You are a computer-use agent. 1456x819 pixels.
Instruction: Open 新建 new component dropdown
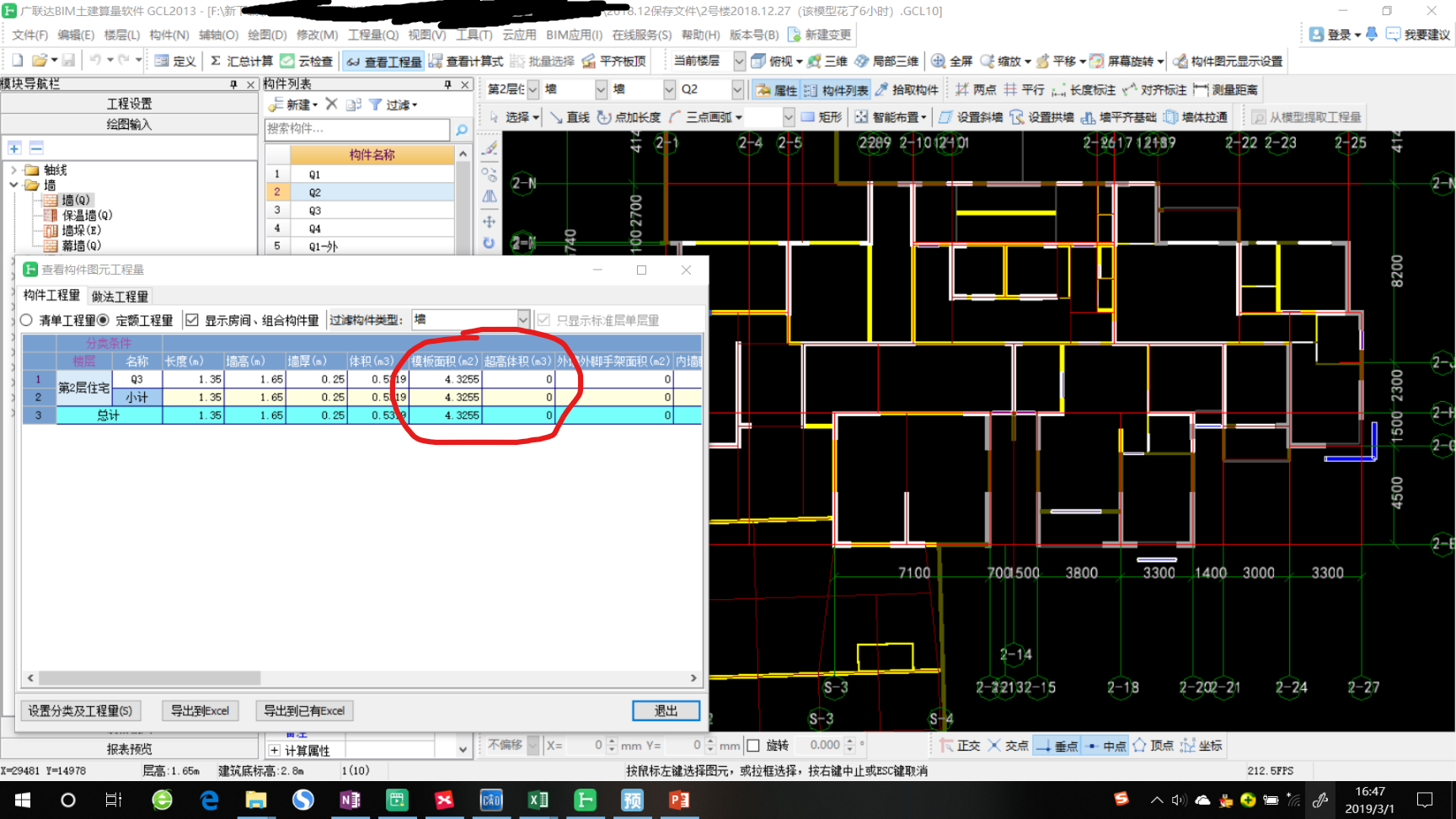pos(293,104)
